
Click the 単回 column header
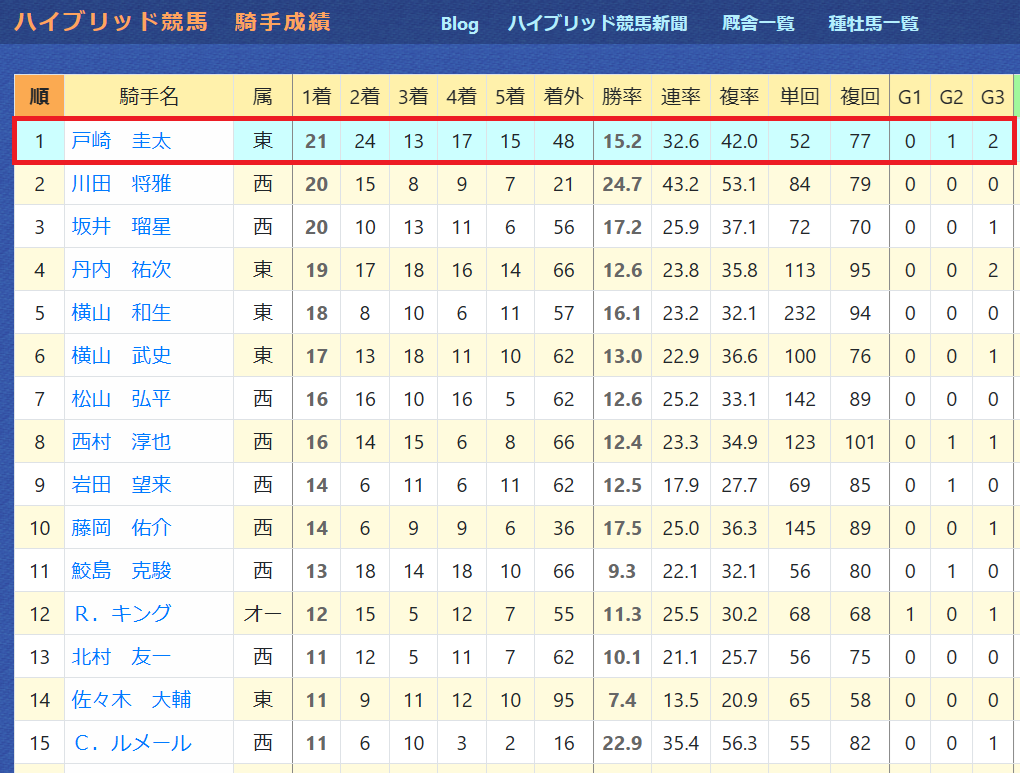(800, 97)
